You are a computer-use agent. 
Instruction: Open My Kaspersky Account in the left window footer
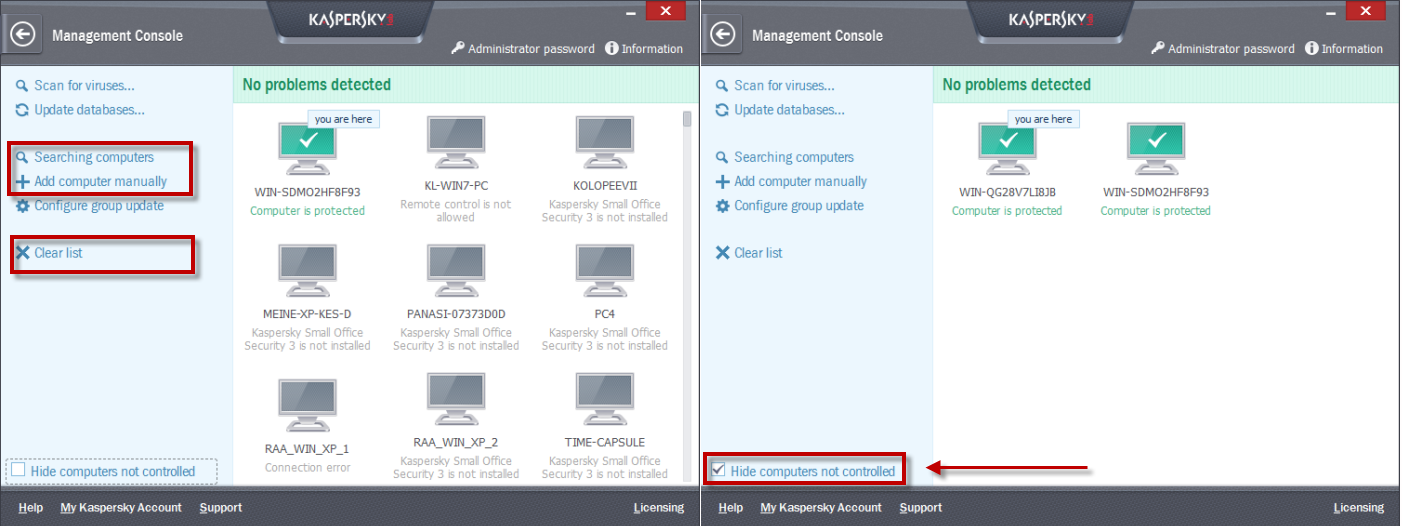121,508
